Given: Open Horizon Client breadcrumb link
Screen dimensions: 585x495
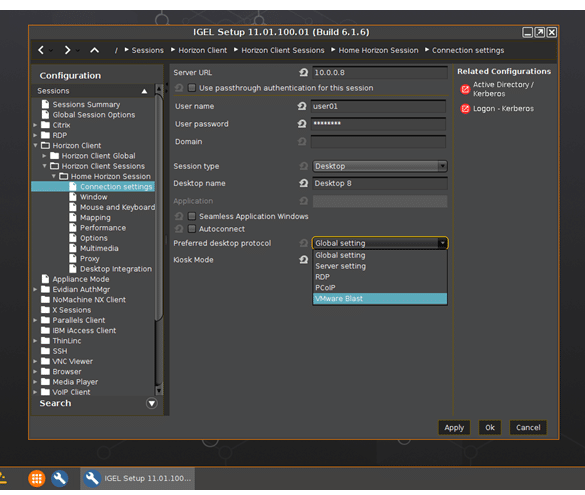Looking at the screenshot, I should pyautogui.click(x=203, y=50).
